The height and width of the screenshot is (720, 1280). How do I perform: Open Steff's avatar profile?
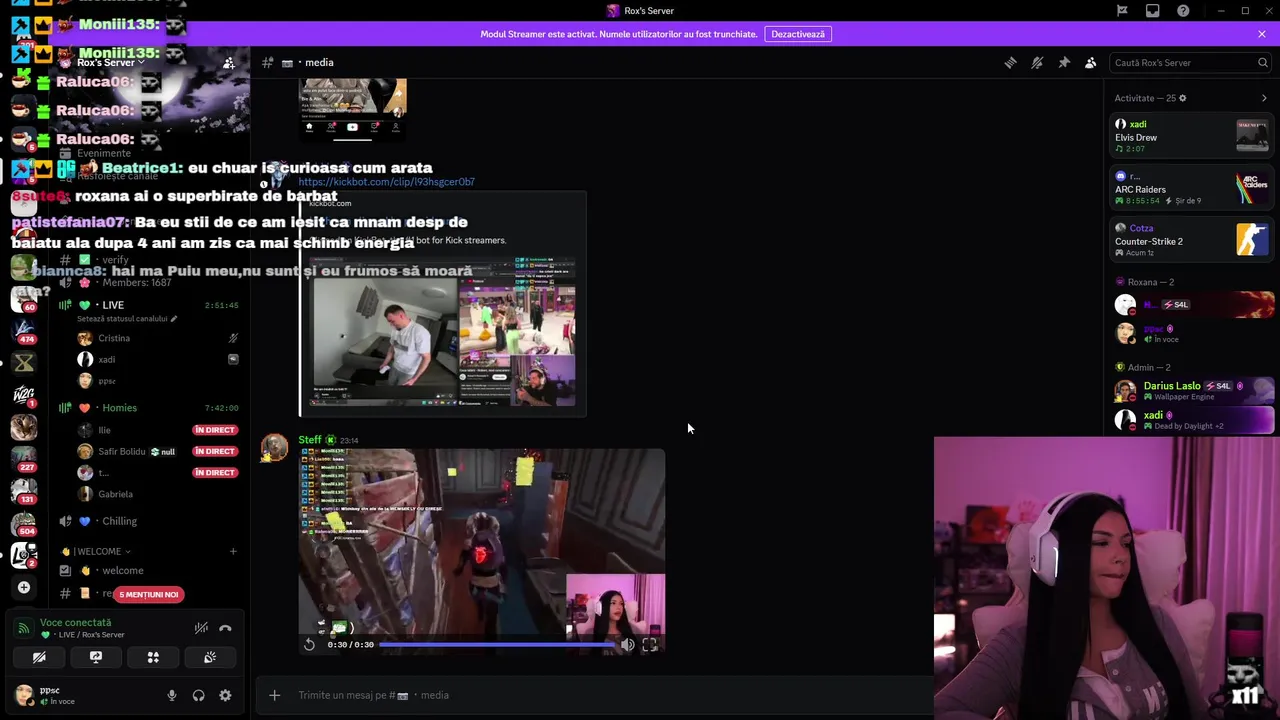coord(274,448)
